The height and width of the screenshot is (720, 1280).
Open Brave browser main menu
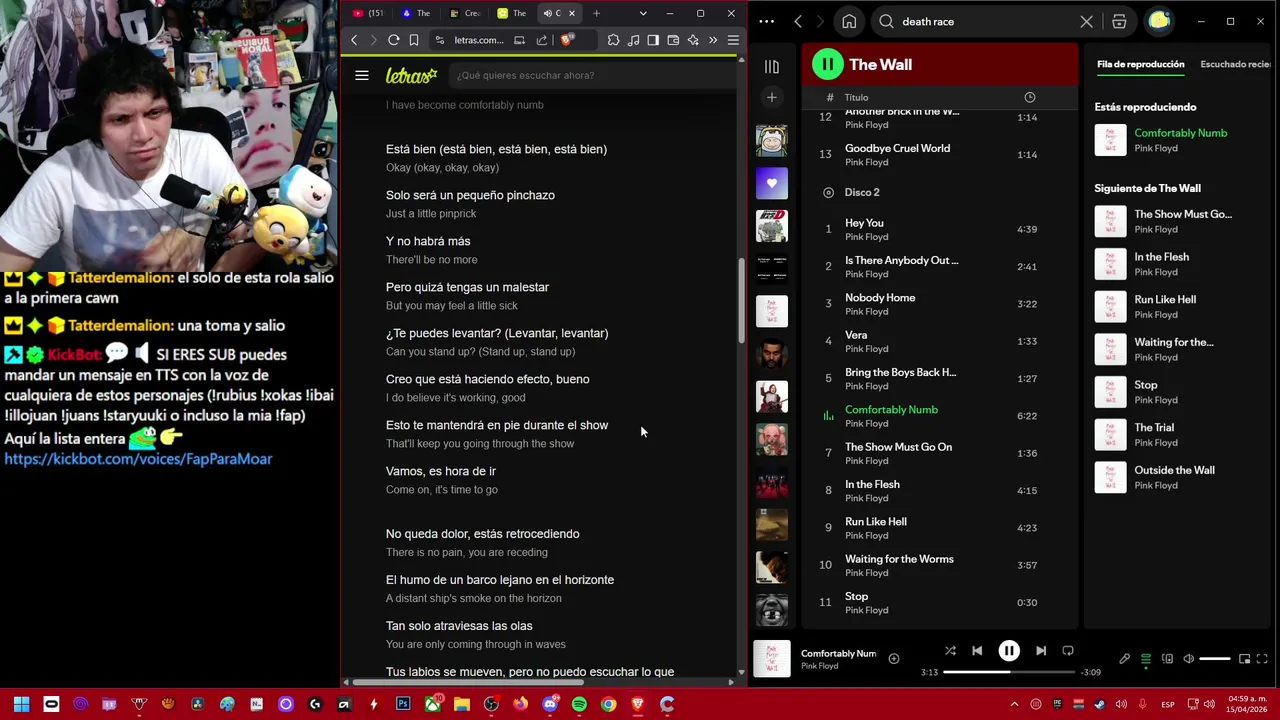pos(733,40)
